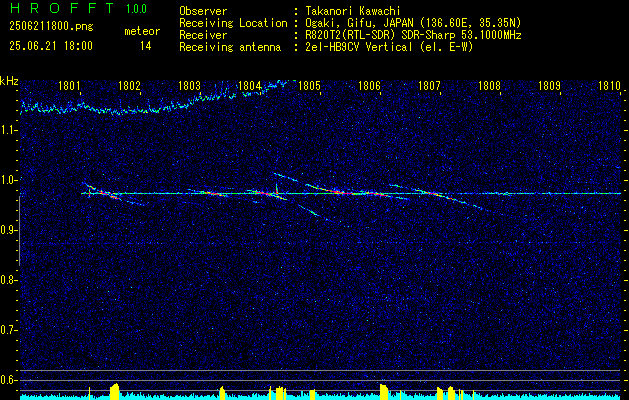The image size is (629, 400).
Task: Click the 0.6 kHz axis label
Action: coord(8,380)
